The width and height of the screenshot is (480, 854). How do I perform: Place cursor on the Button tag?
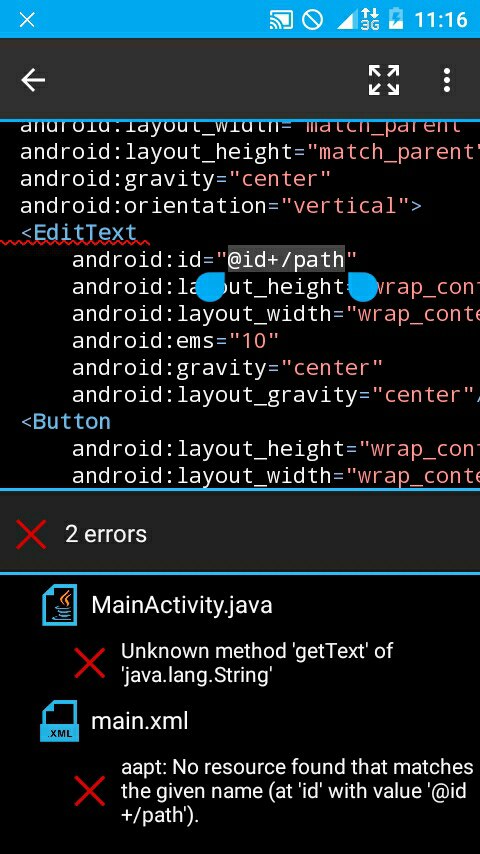point(71,422)
